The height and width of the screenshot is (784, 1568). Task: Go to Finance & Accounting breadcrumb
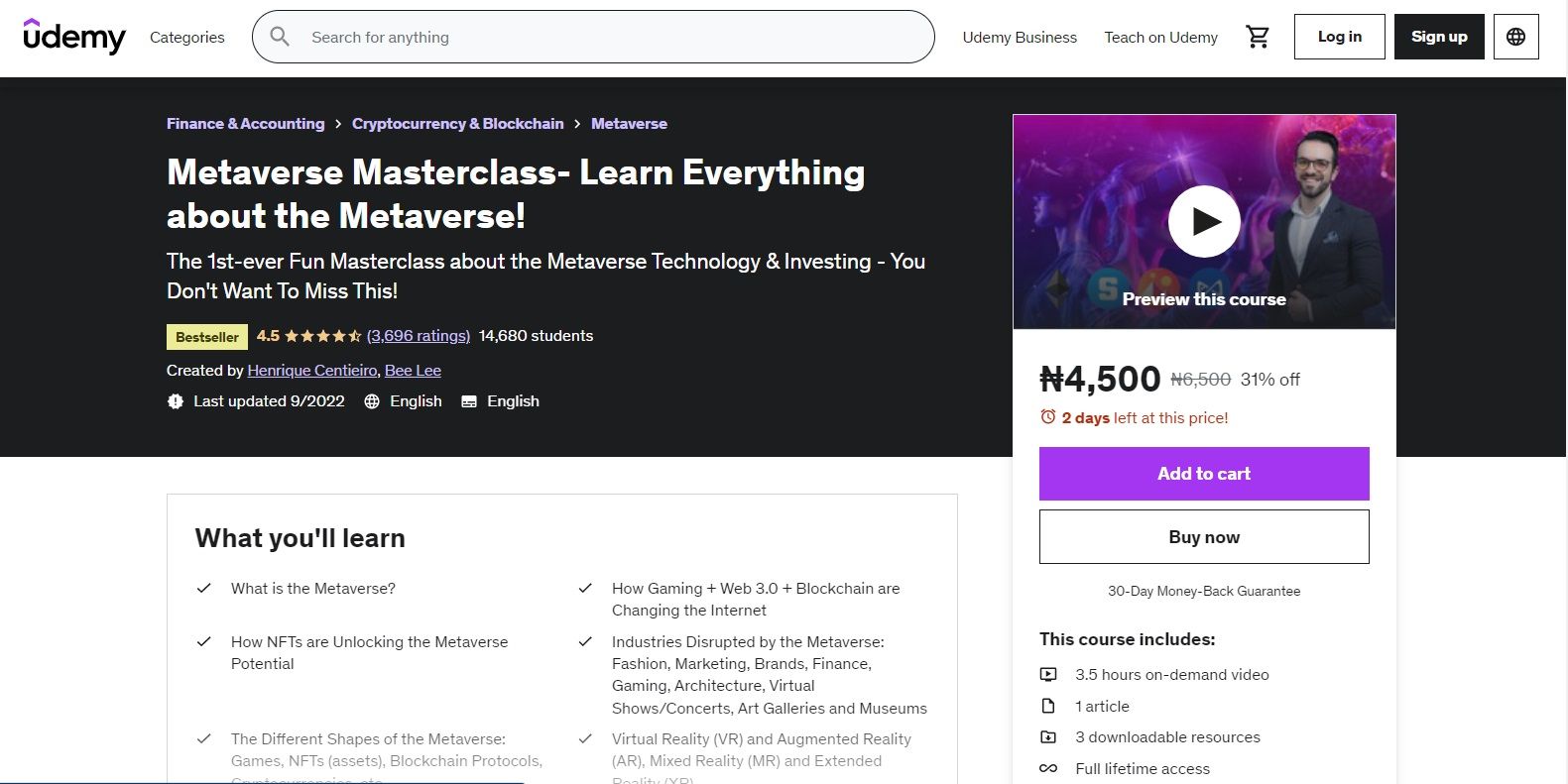click(x=245, y=124)
